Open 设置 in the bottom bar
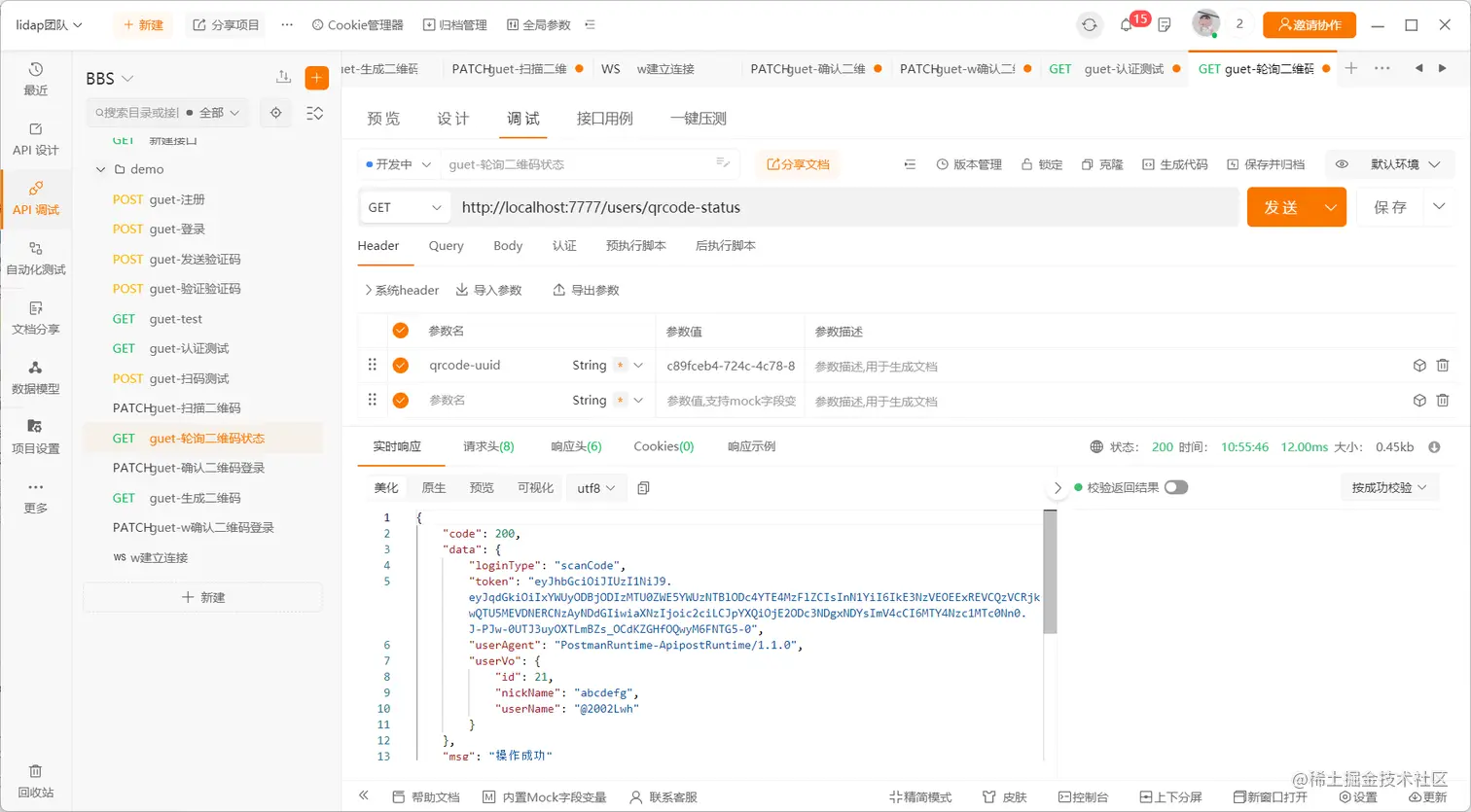The image size is (1471, 812). [1358, 797]
